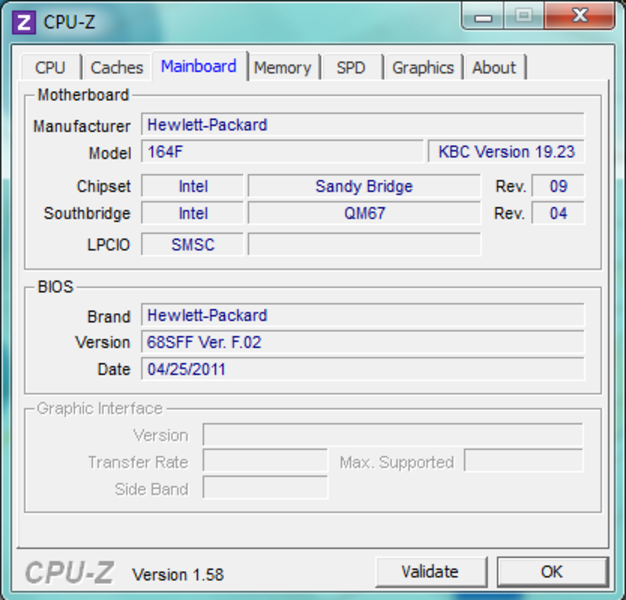Screen dimensions: 626x600
Task: Open the Caches tab
Action: coord(117,67)
